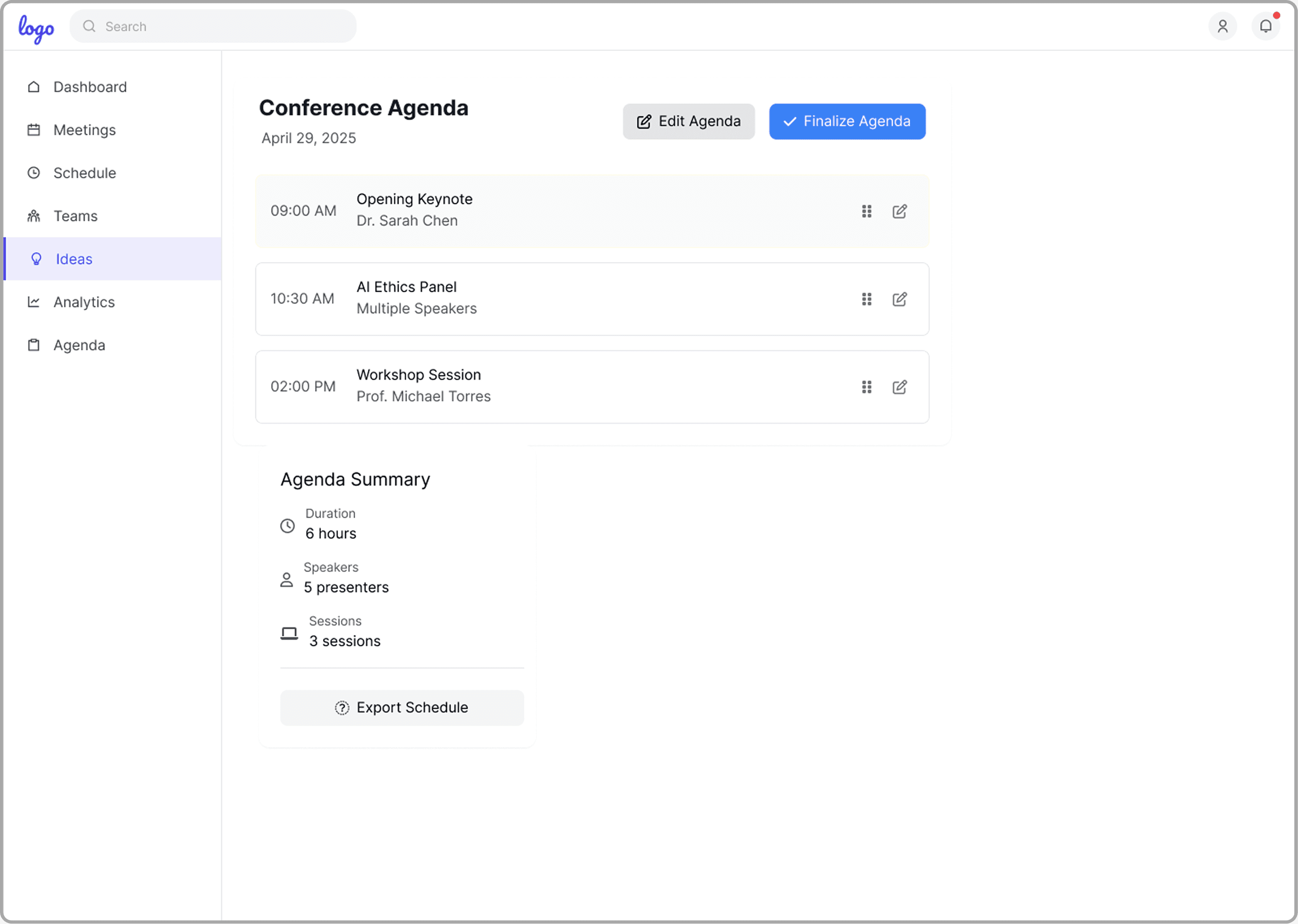Viewport: 1298px width, 924px height.
Task: Click the drag handle on Opening Keynote
Action: pyautogui.click(x=866, y=211)
